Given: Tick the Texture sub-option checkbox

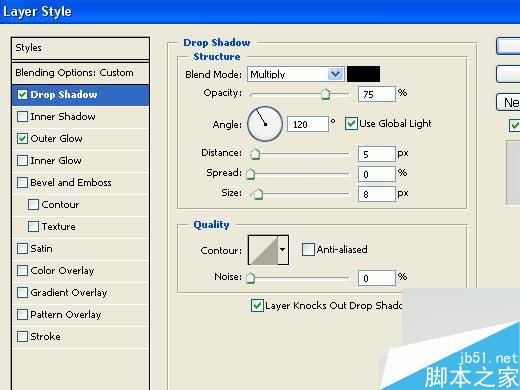Looking at the screenshot, I should (33, 227).
